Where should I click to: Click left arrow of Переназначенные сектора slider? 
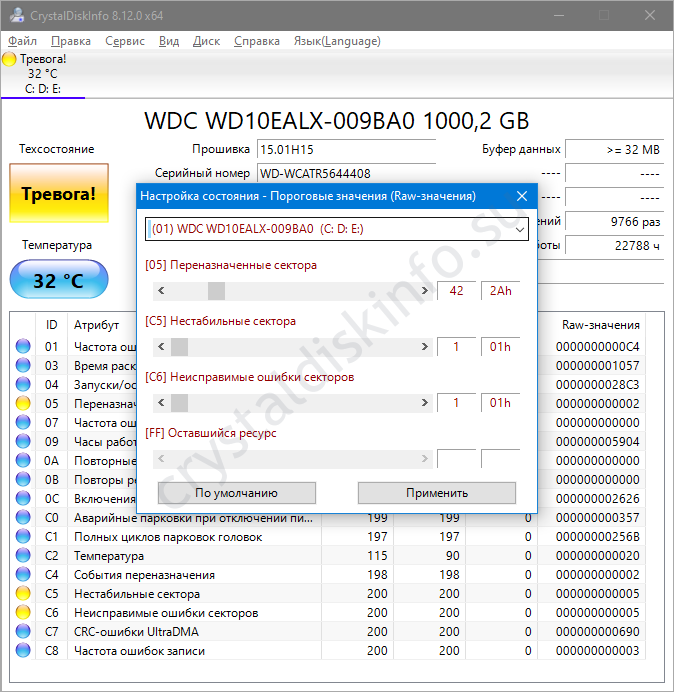point(161,291)
